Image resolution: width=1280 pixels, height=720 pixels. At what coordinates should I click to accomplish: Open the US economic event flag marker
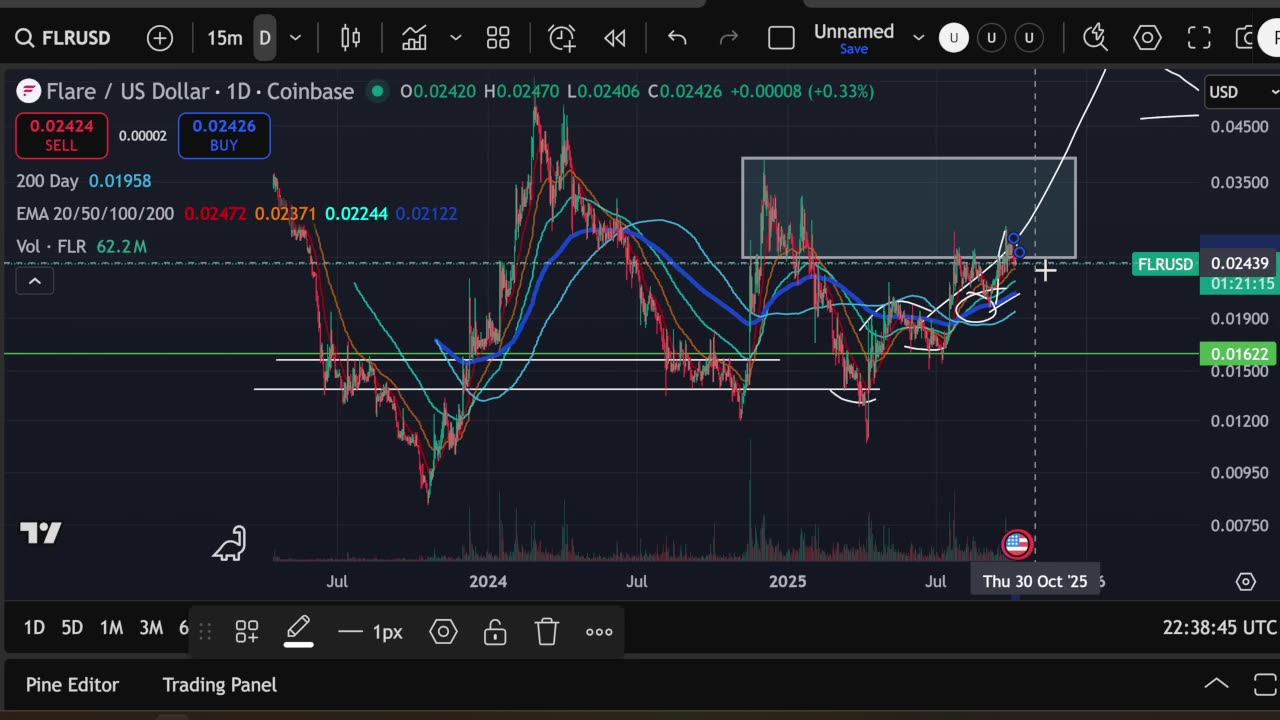coord(1017,544)
